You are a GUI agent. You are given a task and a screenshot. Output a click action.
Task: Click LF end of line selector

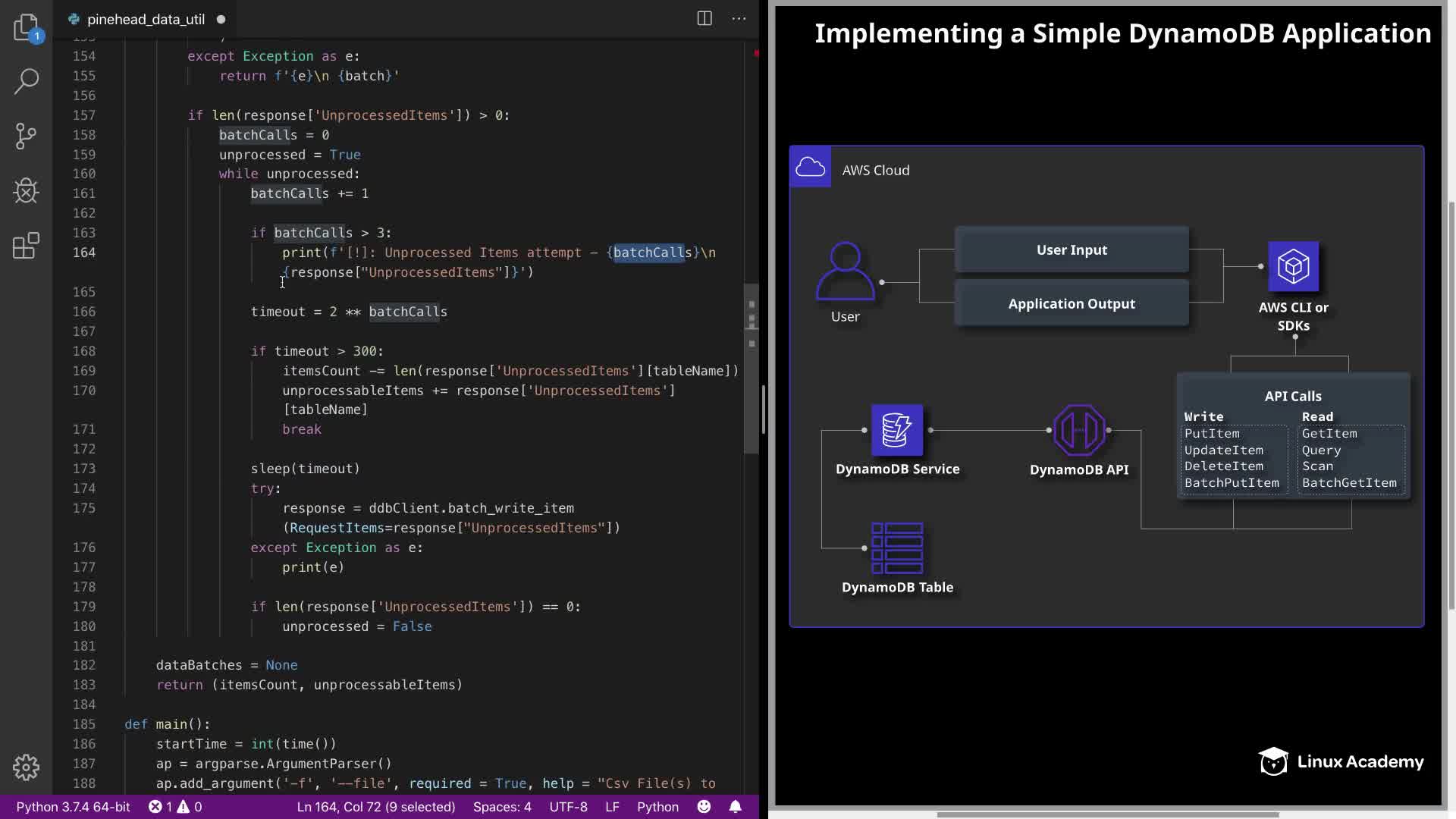pos(612,807)
